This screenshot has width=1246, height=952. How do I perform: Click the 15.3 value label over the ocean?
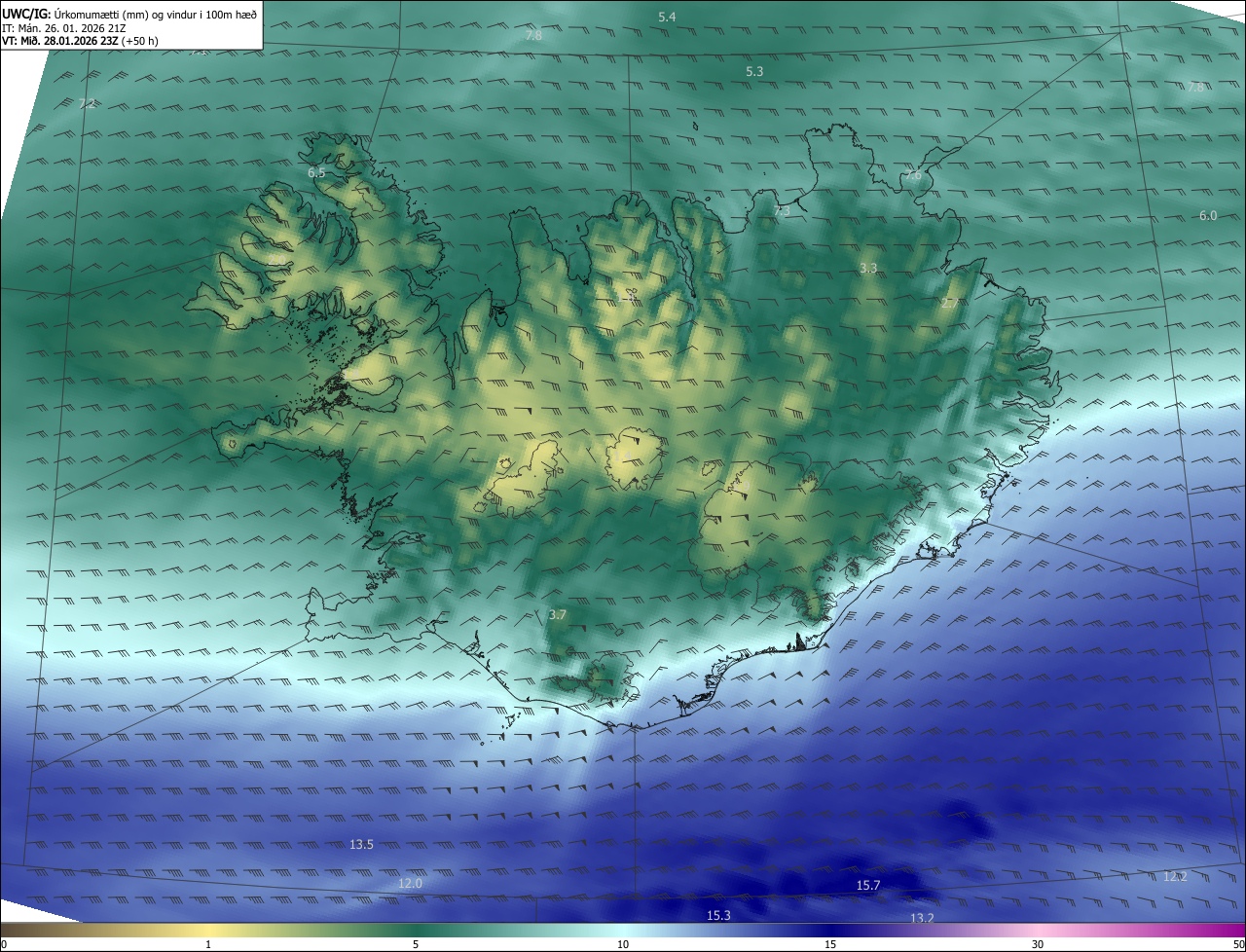718,915
